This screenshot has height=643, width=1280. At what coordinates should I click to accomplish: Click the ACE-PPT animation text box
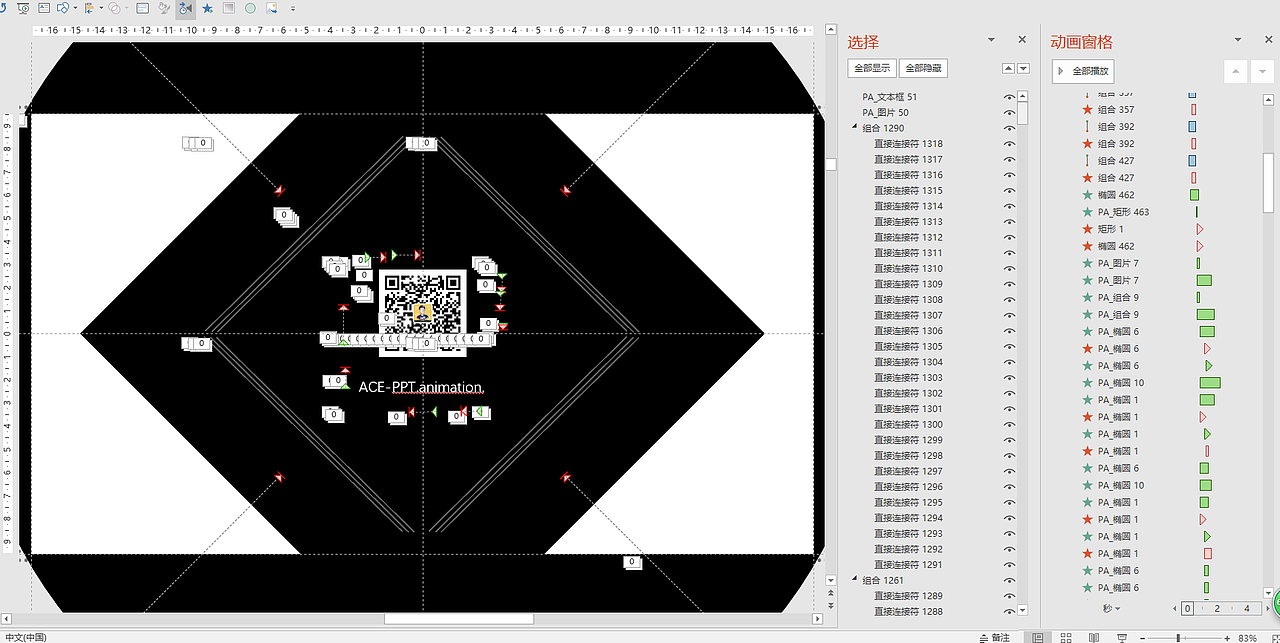tap(421, 387)
